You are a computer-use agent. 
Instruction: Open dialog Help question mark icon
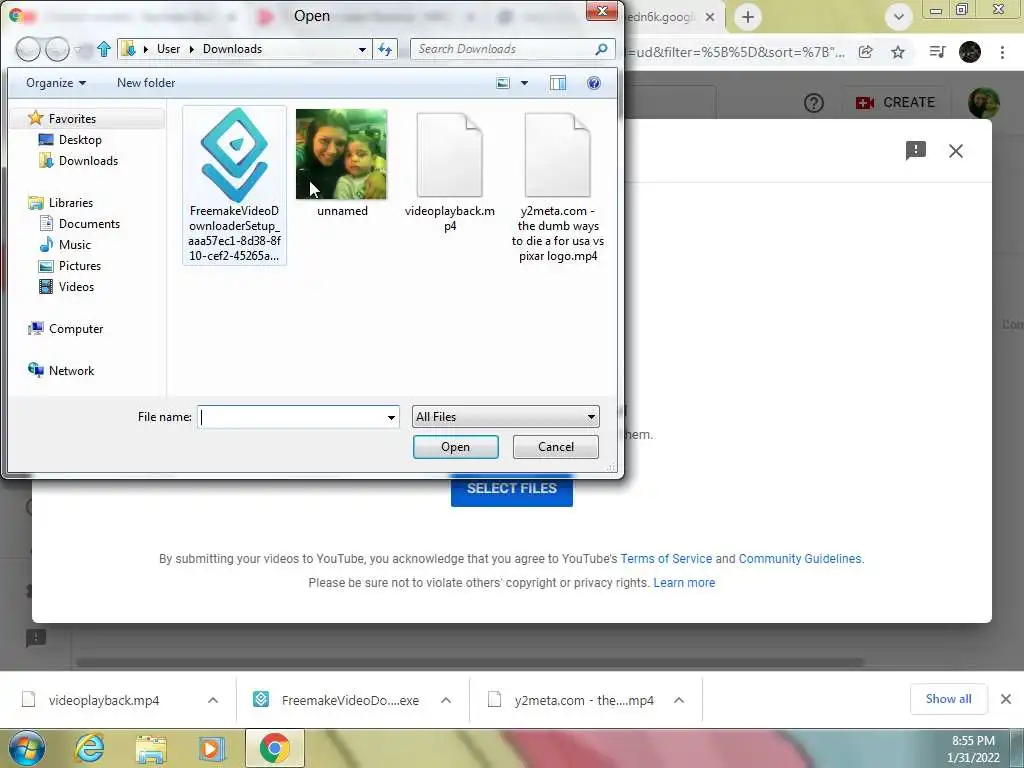tap(594, 83)
